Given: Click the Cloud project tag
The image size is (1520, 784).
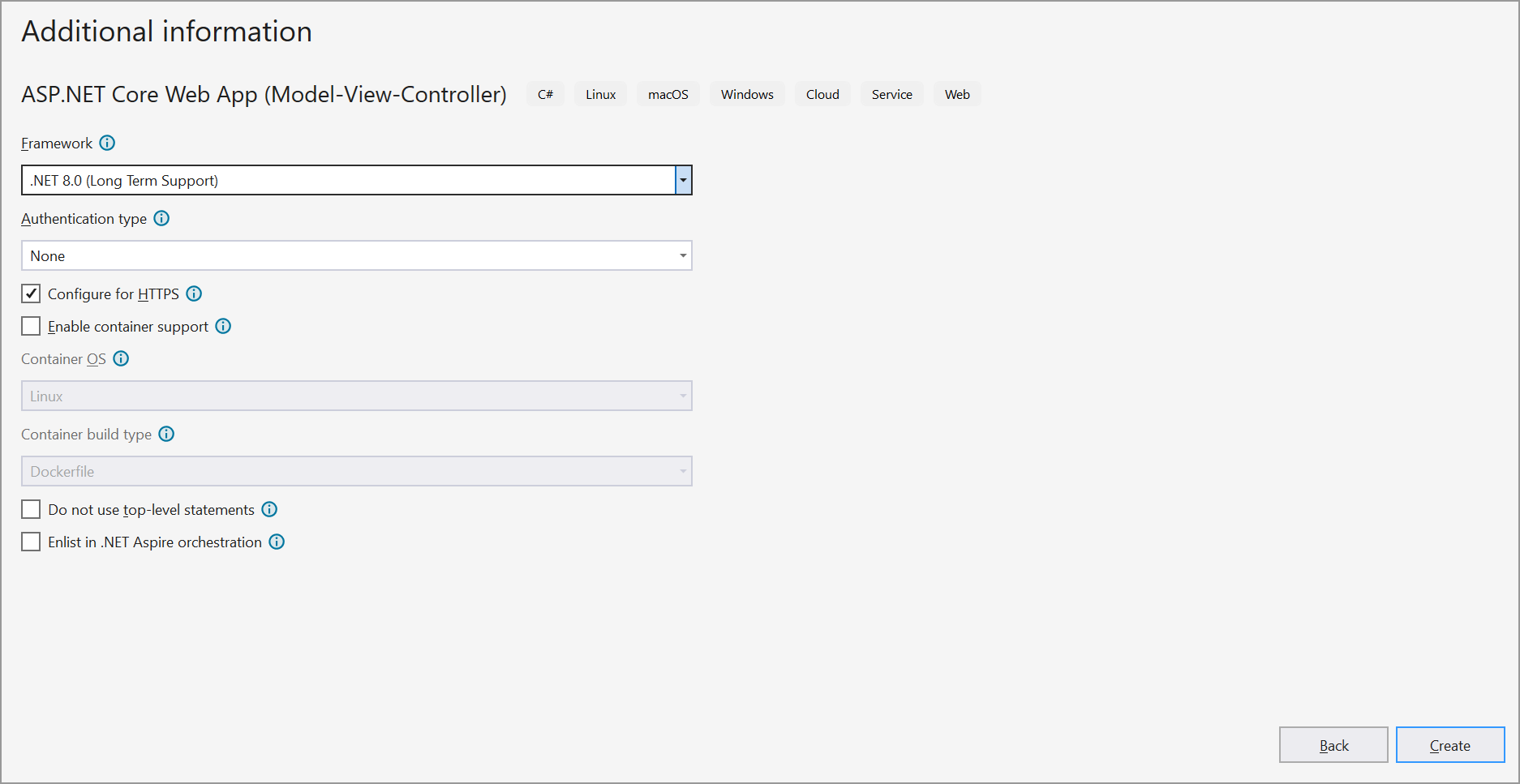Looking at the screenshot, I should 822,94.
